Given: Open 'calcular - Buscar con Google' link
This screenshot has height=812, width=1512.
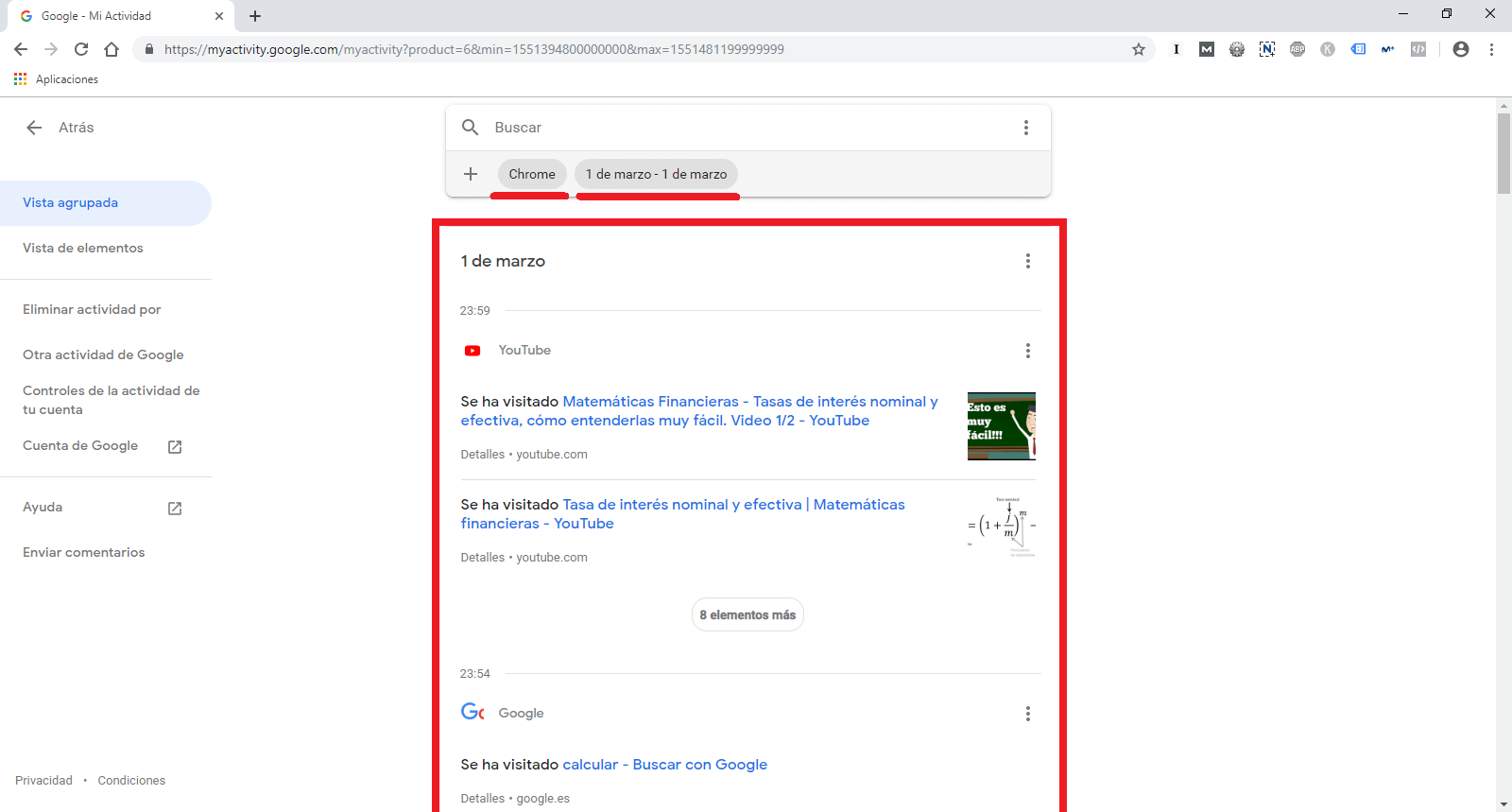Looking at the screenshot, I should [664, 764].
